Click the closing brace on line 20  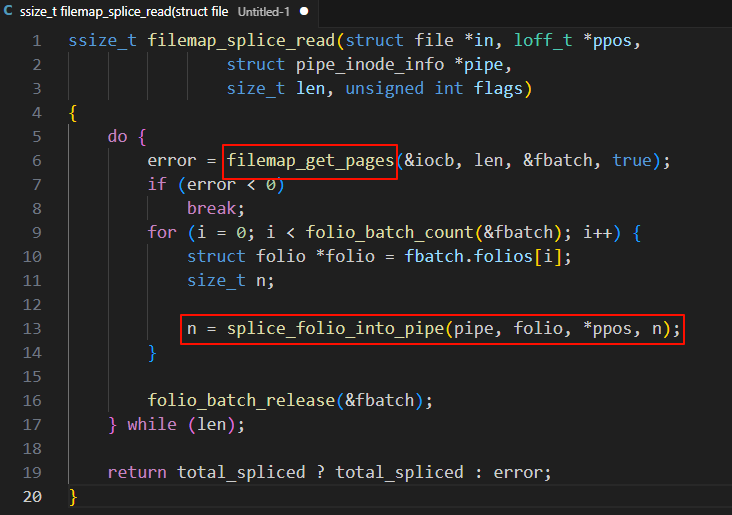click(x=73, y=497)
